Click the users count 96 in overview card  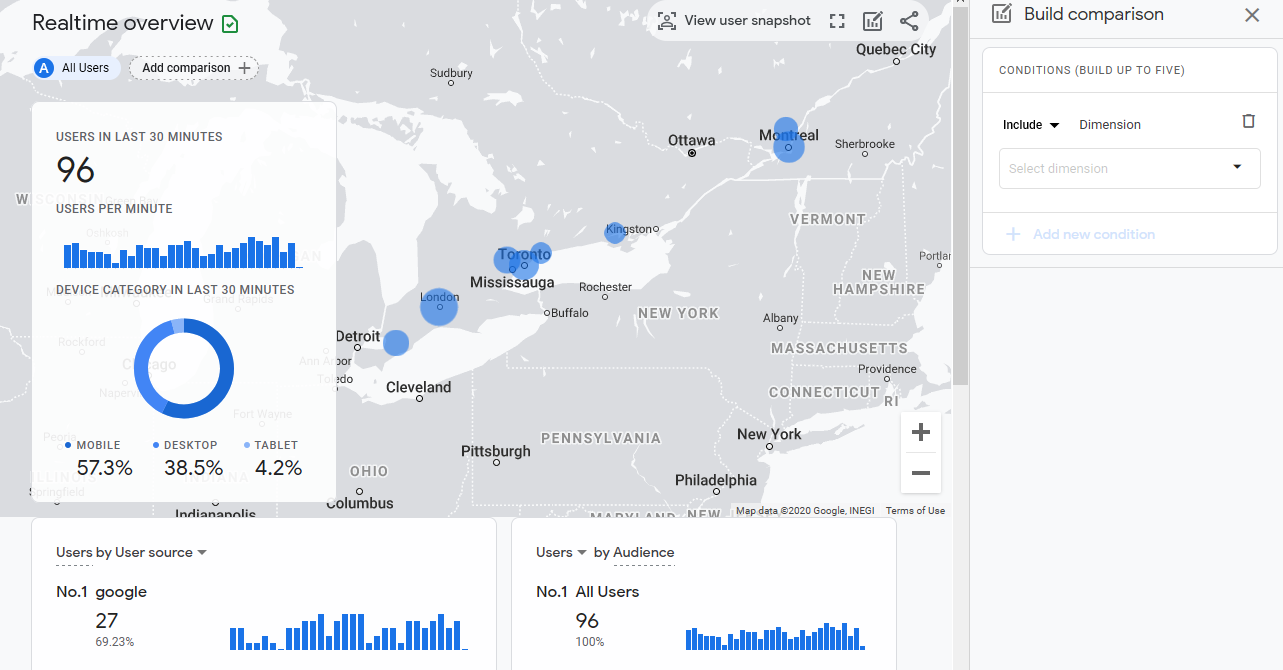pos(76,171)
